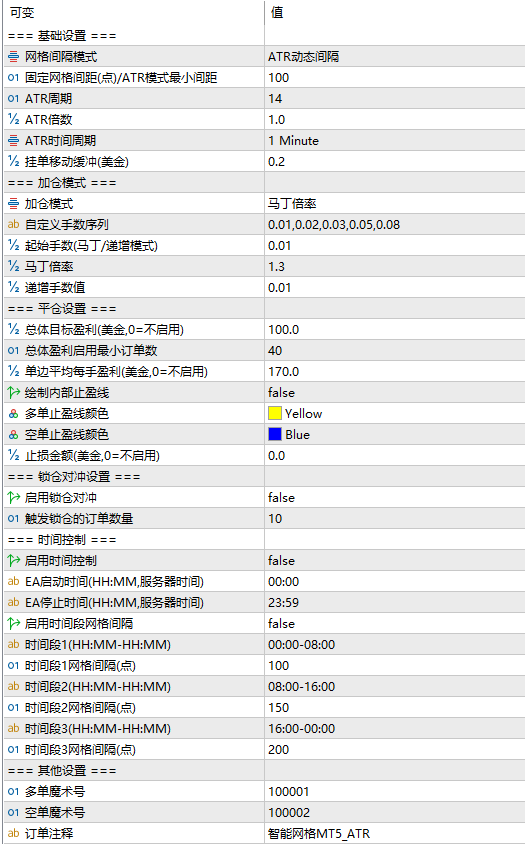The width and height of the screenshot is (525, 844).
Task: Click the string icon beside EA启动时间
Action: (x=13, y=581)
